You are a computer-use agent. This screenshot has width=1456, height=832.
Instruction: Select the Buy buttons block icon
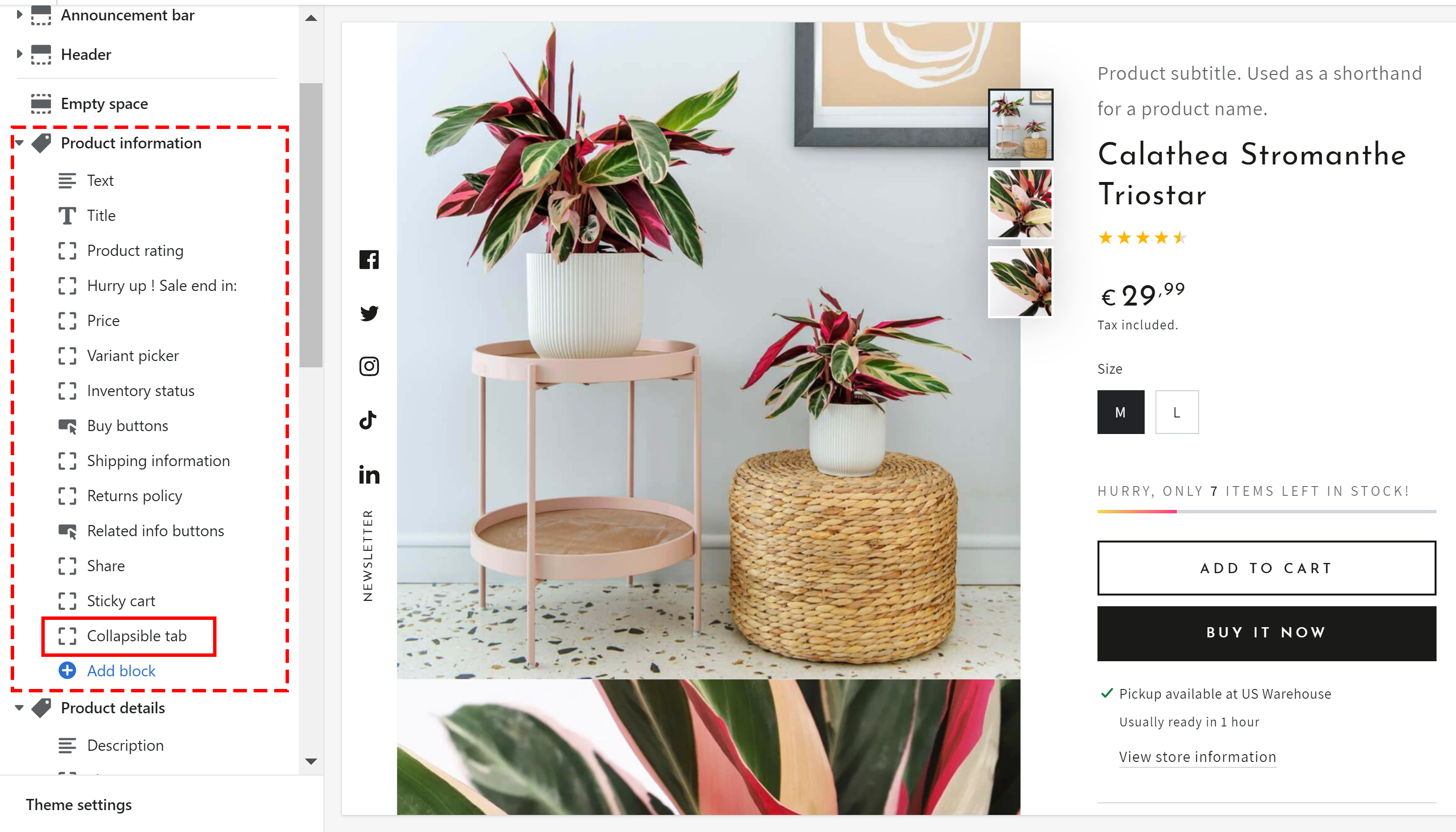coord(68,426)
